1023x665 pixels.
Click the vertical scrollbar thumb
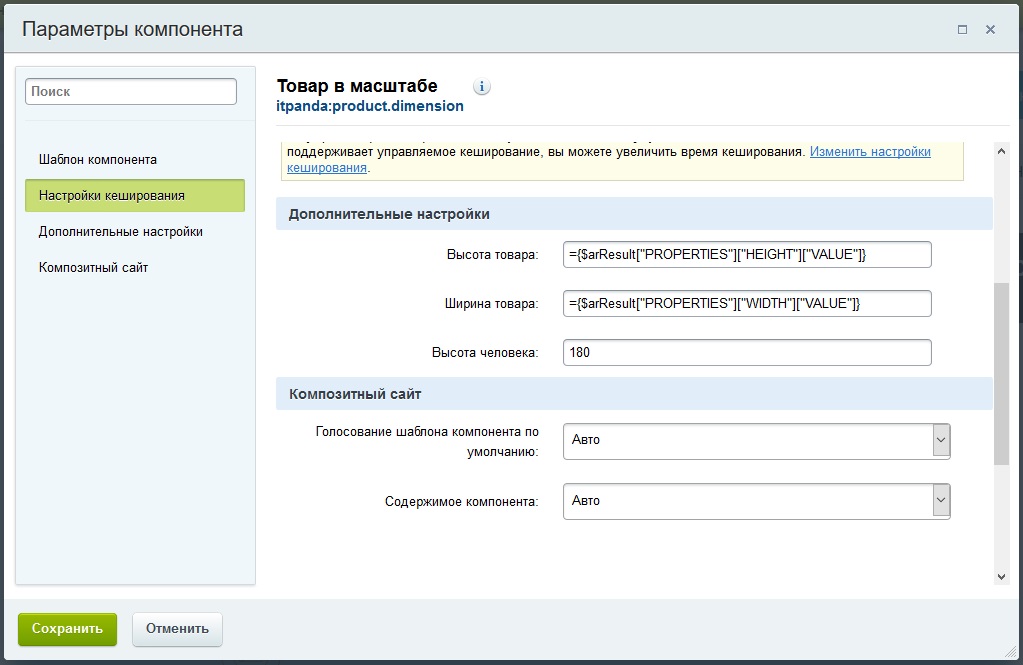point(1001,373)
